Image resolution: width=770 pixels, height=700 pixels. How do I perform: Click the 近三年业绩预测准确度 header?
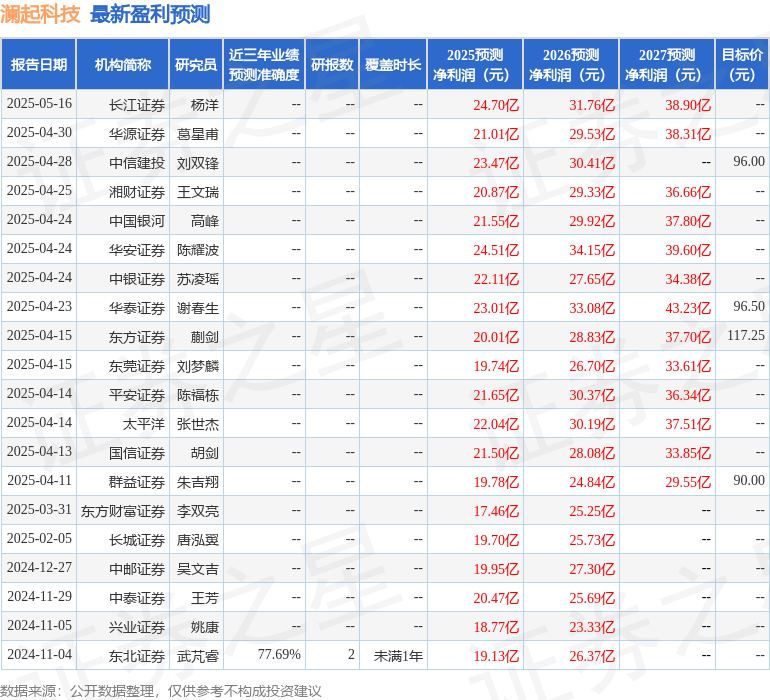click(x=264, y=64)
